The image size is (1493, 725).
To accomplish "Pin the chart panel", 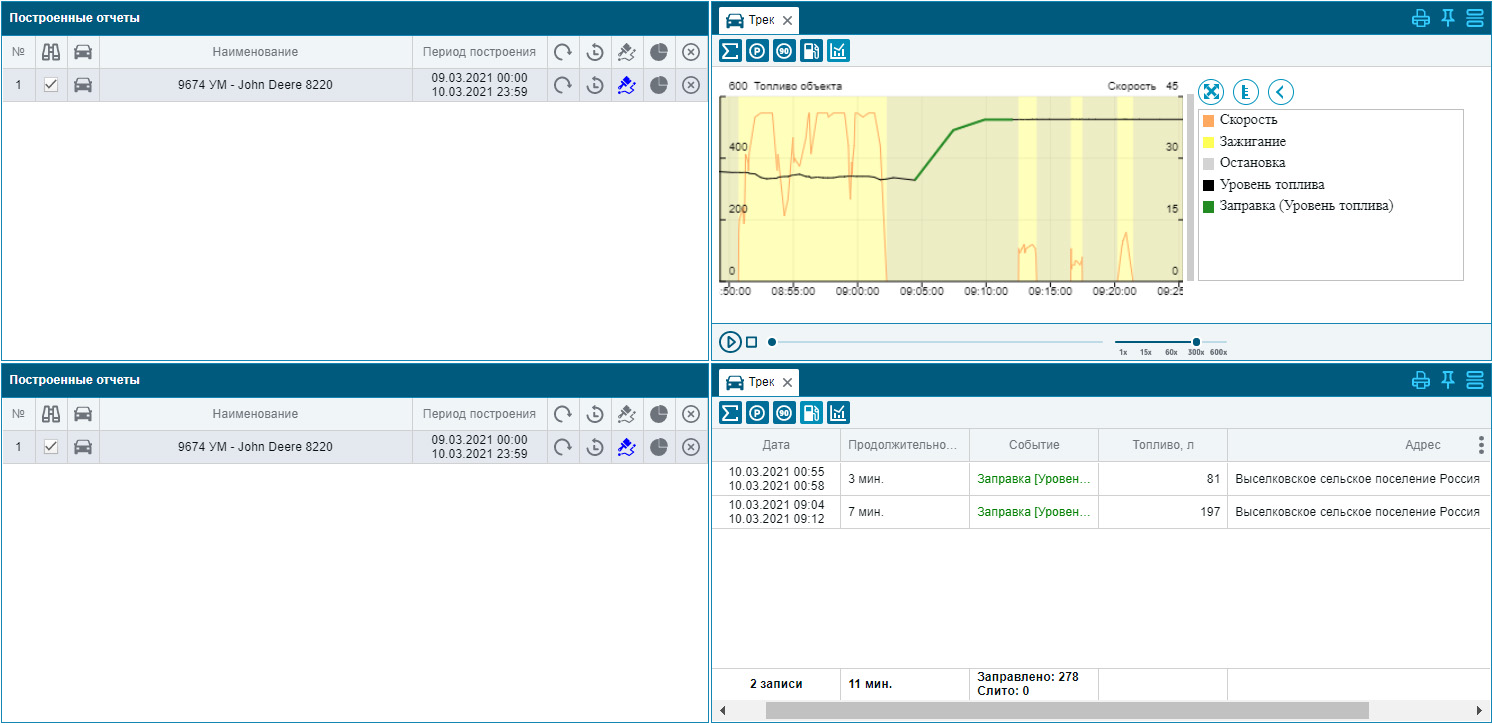I will pyautogui.click(x=1447, y=18).
